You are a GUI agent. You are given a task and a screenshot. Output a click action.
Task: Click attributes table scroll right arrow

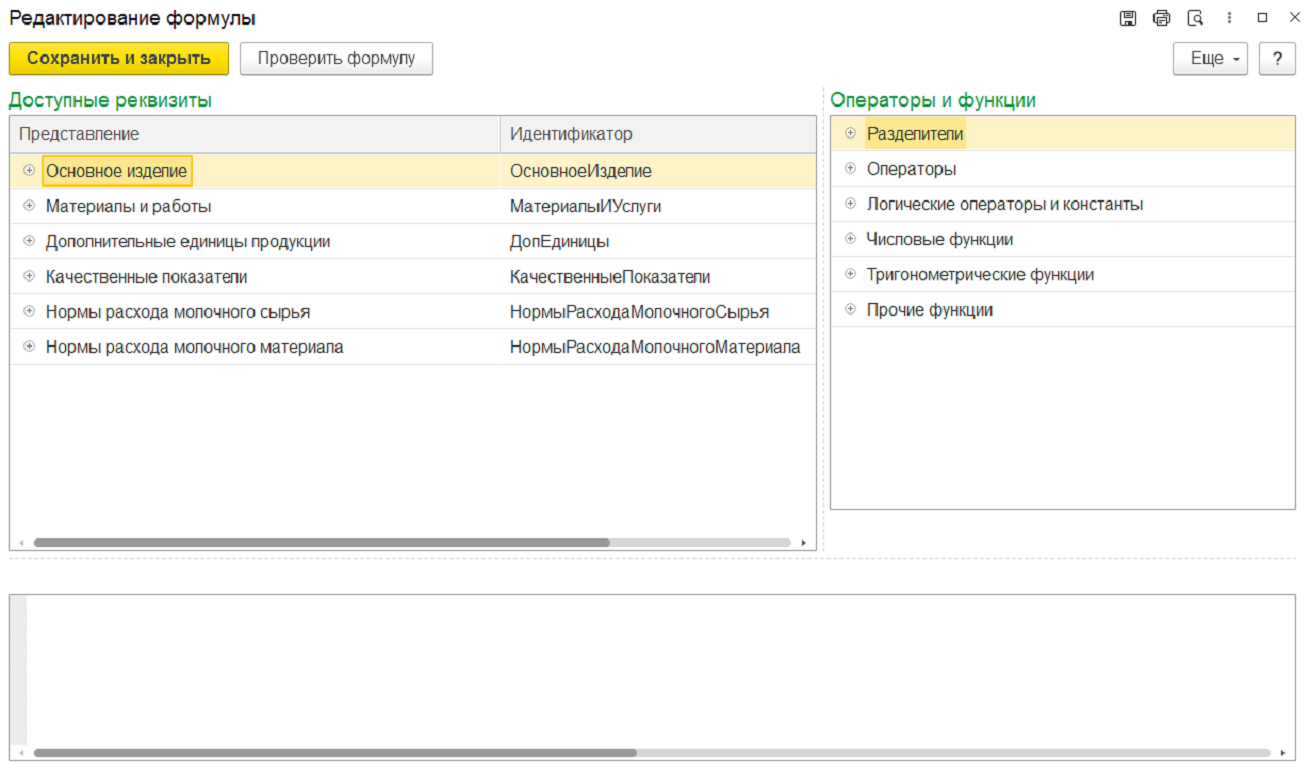[803, 543]
